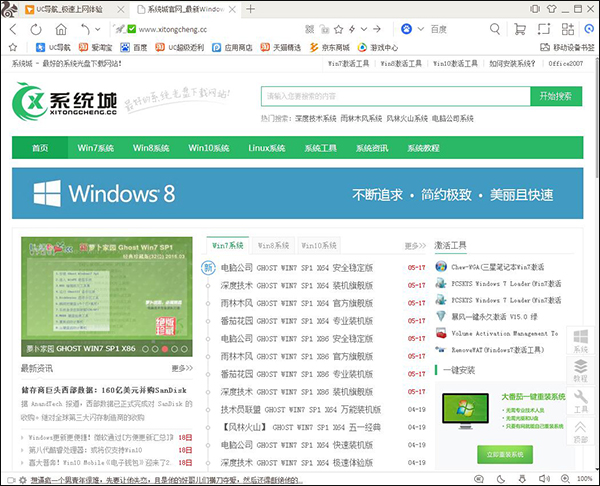Close the 系统城官网 tab
The image size is (600, 486).
[x=232, y=9]
